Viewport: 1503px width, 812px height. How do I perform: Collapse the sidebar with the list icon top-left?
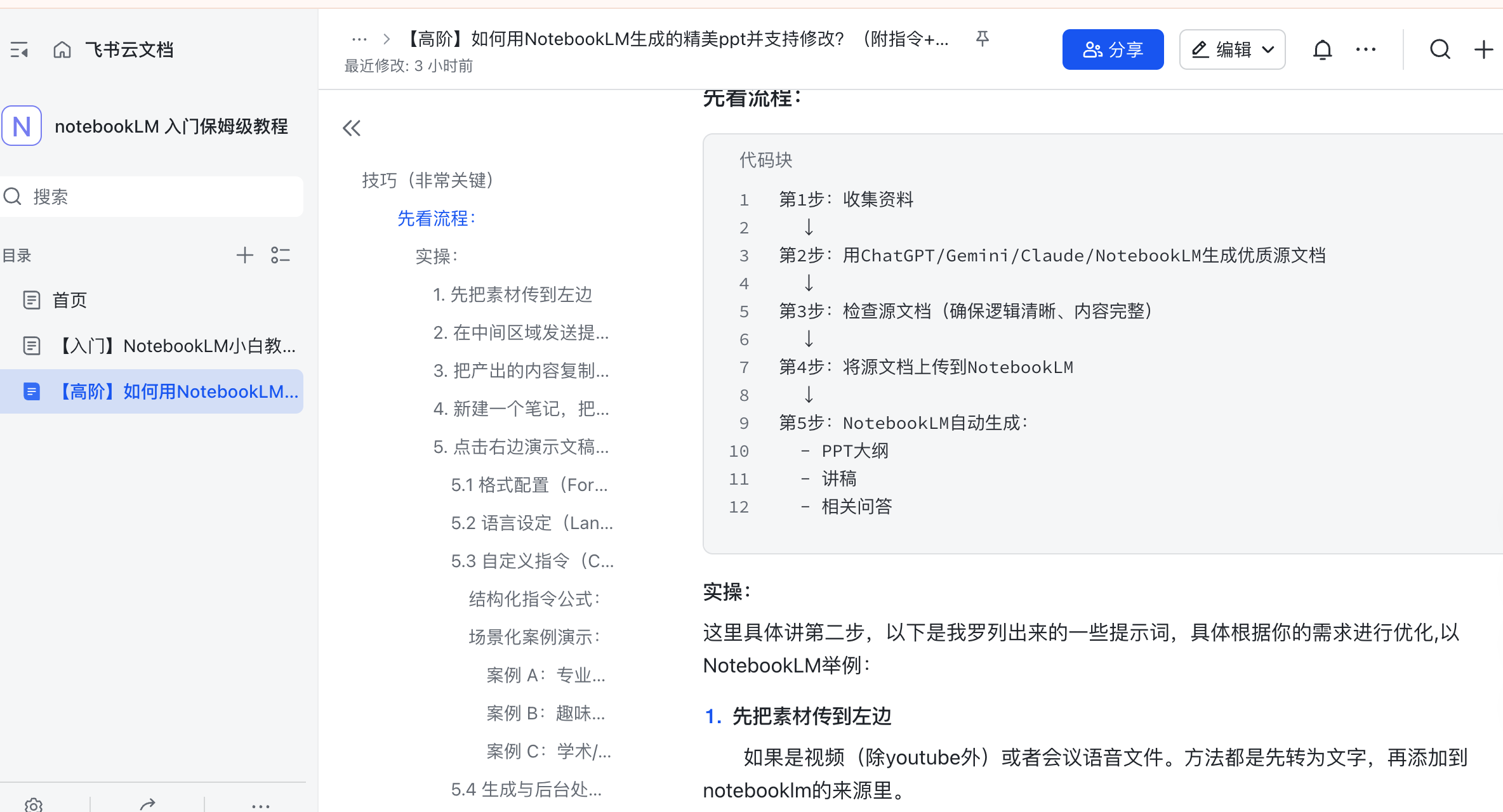[x=20, y=49]
